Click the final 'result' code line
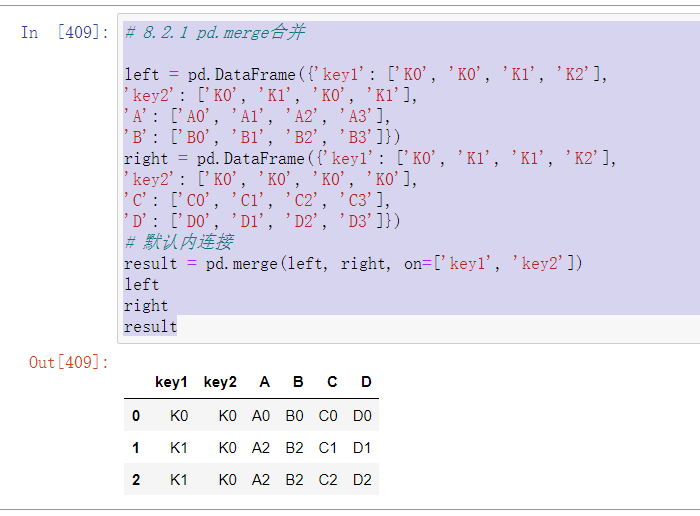This screenshot has width=700, height=516. [150, 327]
